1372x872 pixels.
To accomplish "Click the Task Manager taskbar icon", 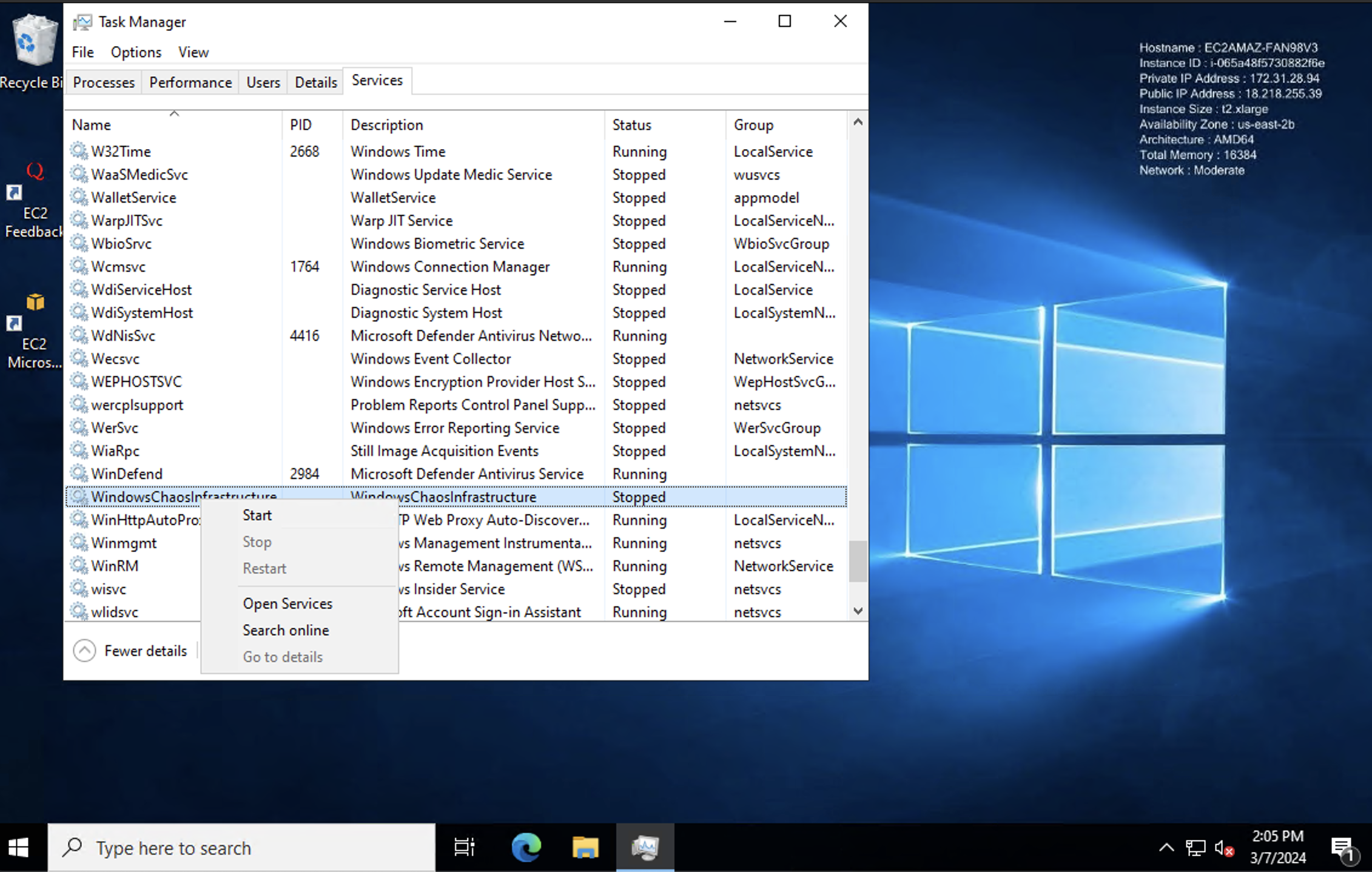I will coord(645,847).
